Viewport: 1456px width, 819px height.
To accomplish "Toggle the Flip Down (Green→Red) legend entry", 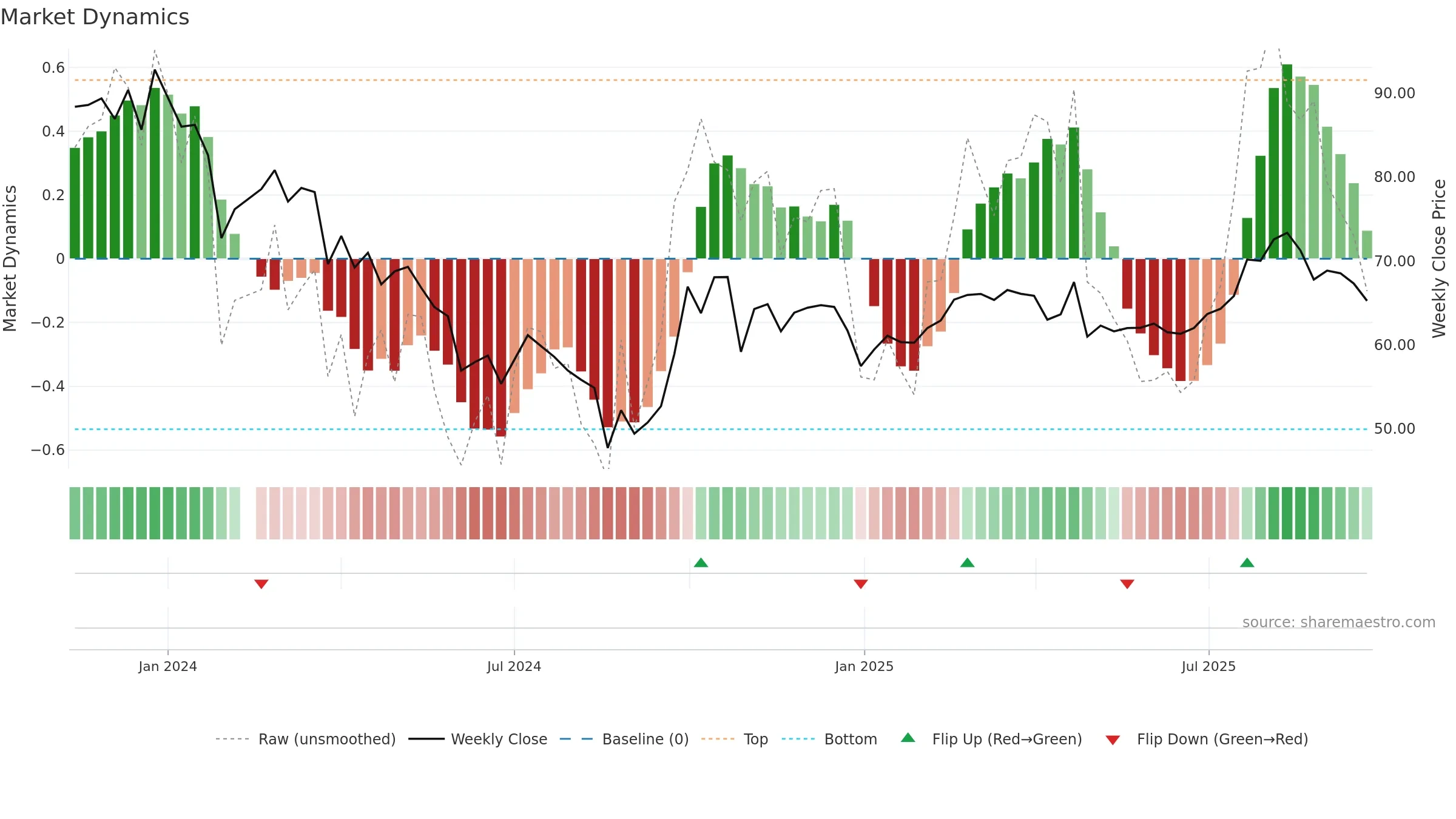I will coord(1207,739).
